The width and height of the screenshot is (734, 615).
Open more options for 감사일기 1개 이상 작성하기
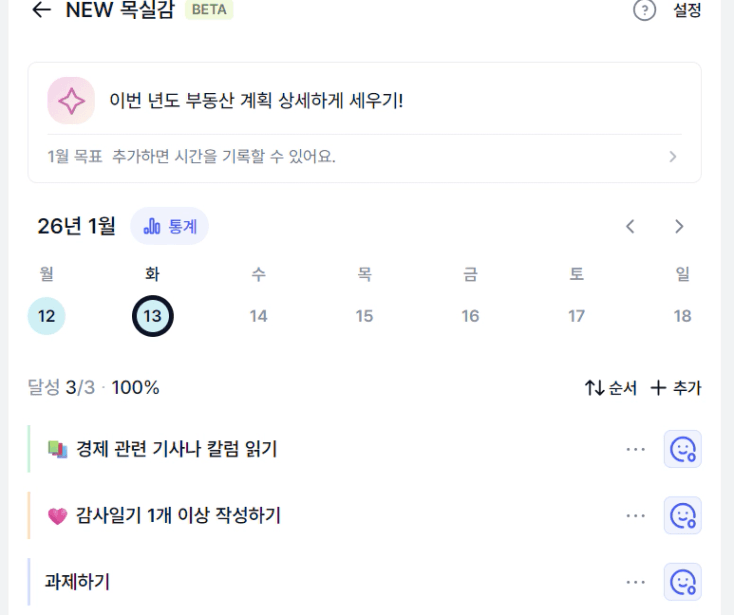[636, 515]
